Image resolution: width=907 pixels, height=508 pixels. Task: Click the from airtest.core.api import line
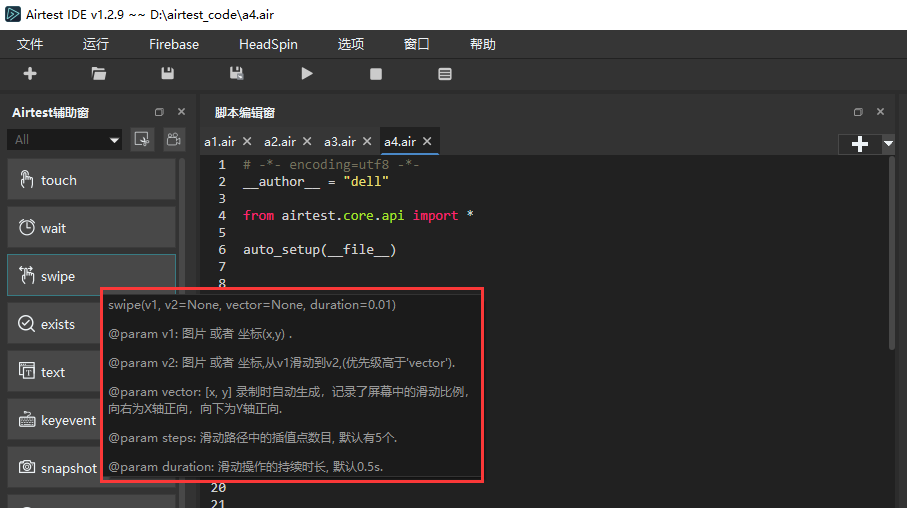(x=359, y=215)
